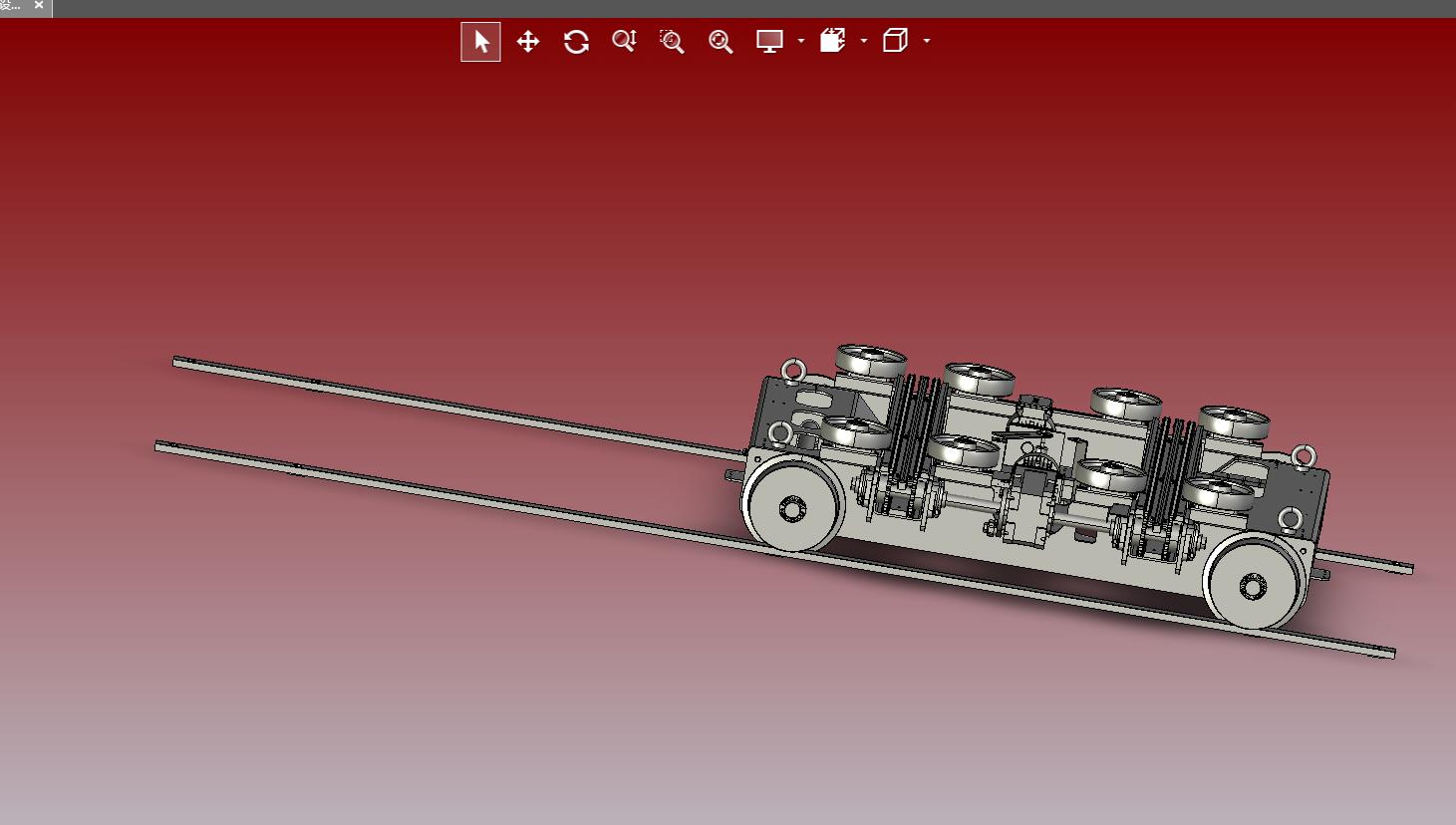Click the section view box icon
Image resolution: width=1456 pixels, height=825 pixels.
coord(833,41)
